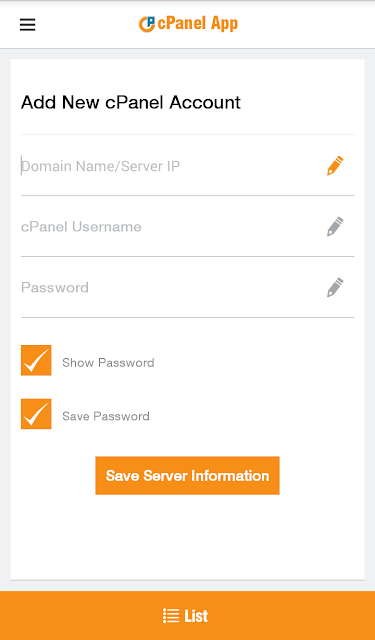Click the white checkmark in Show Password box
The width and height of the screenshot is (375, 640).
coord(36,360)
